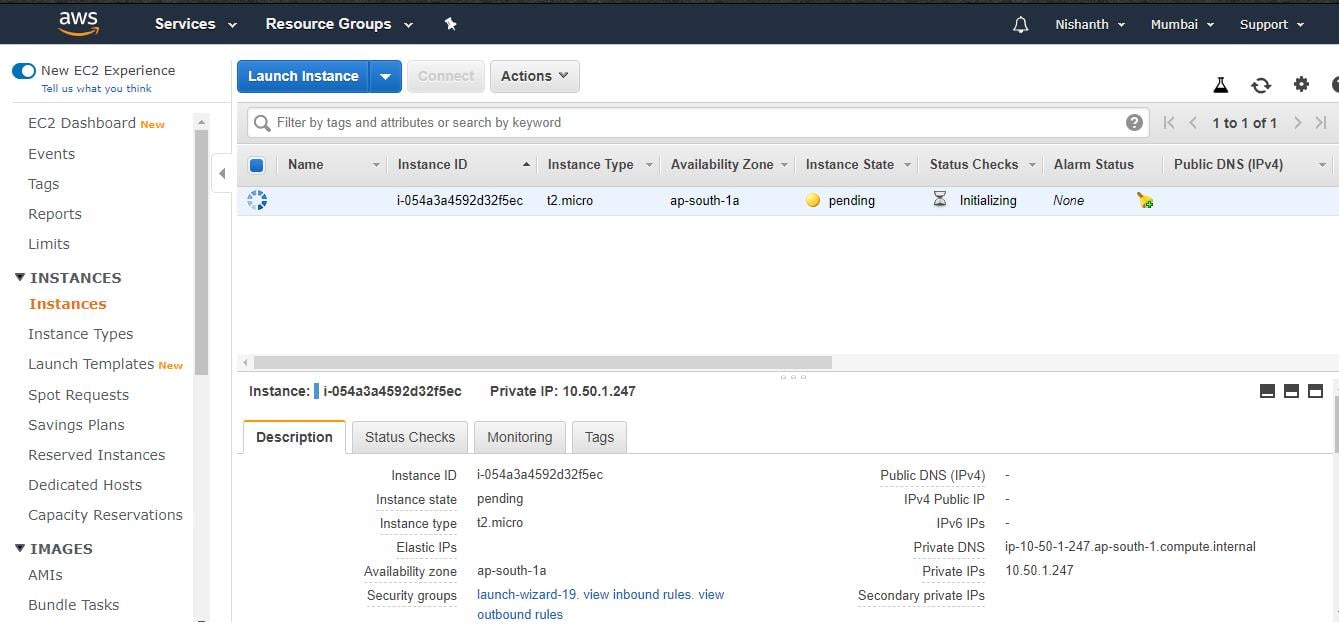Open the Support menu
Screen dimensions: 1339x630
(x=1272, y=24)
